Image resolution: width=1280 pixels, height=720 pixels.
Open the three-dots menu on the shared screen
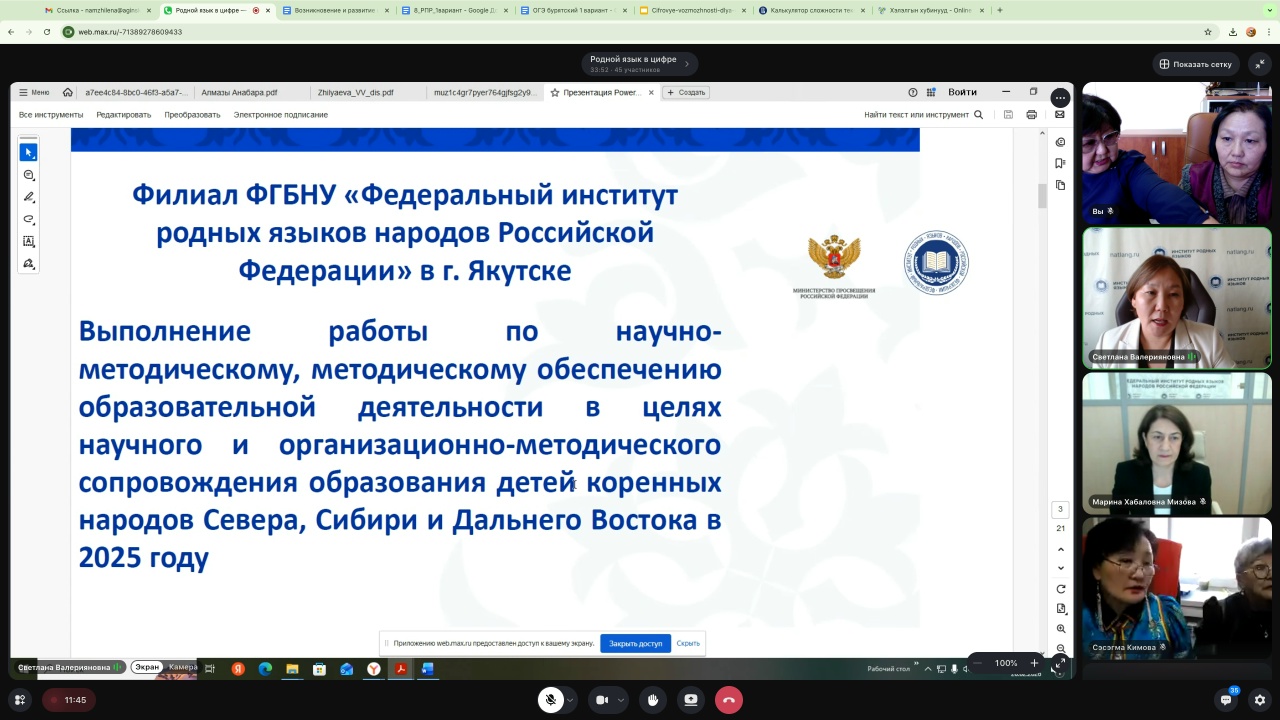point(1060,98)
